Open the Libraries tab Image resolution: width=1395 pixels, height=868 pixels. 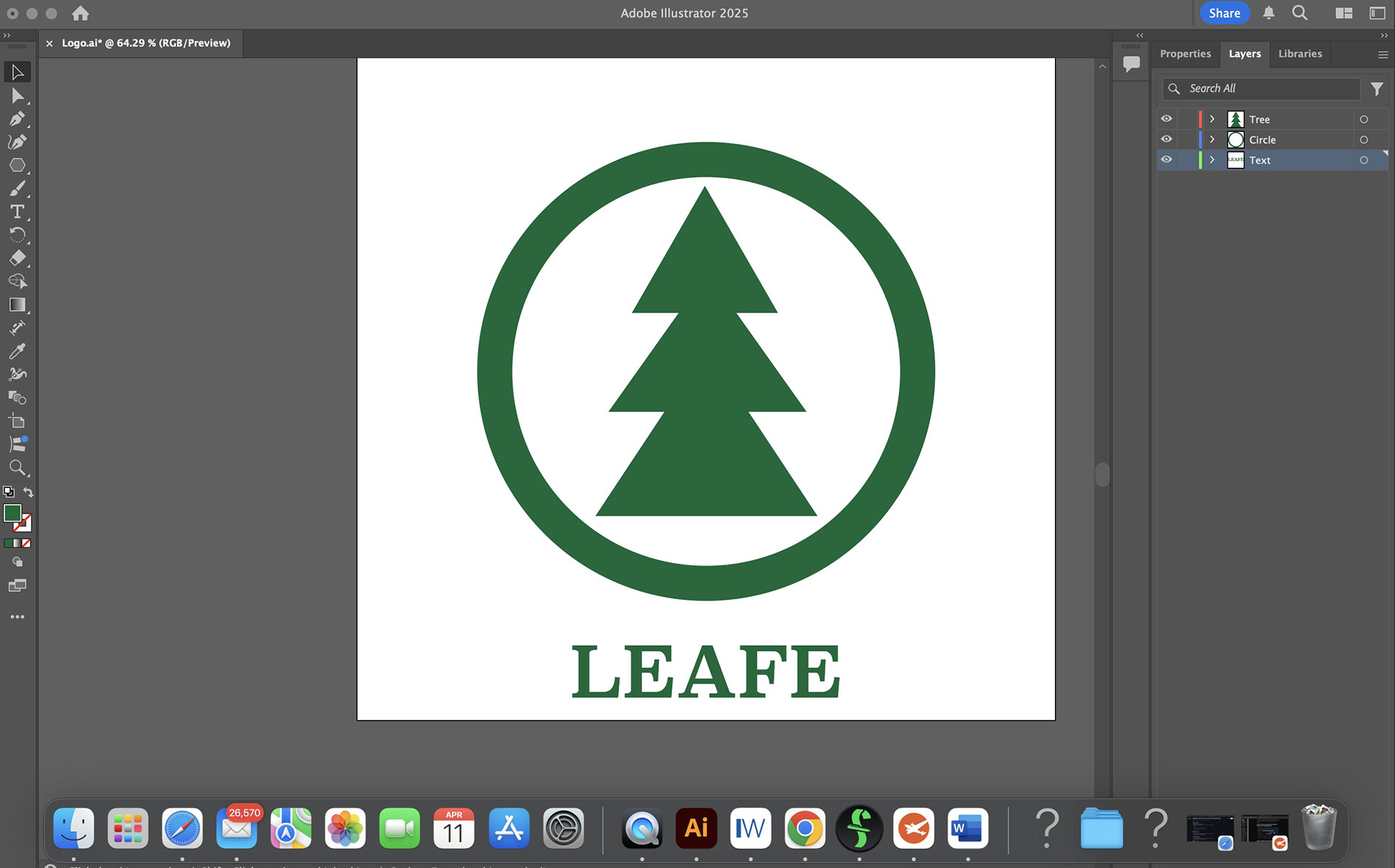pos(1300,54)
